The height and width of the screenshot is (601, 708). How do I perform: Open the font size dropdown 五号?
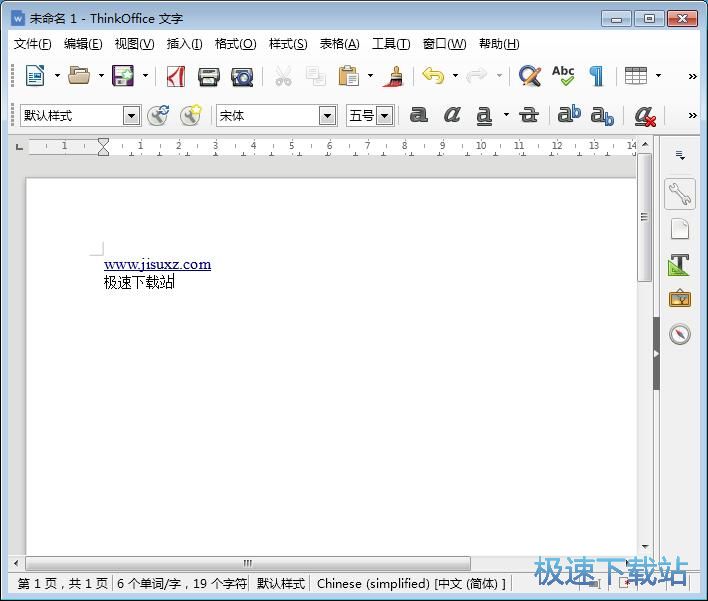click(x=385, y=116)
